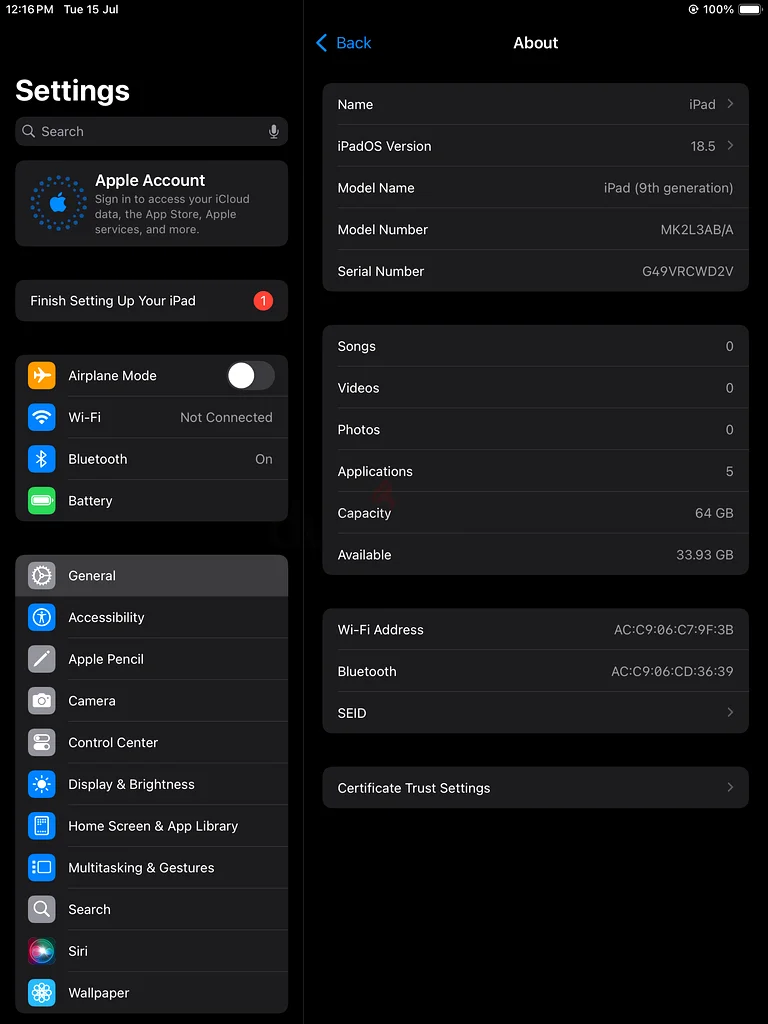Tap the green Battery icon

point(42,501)
